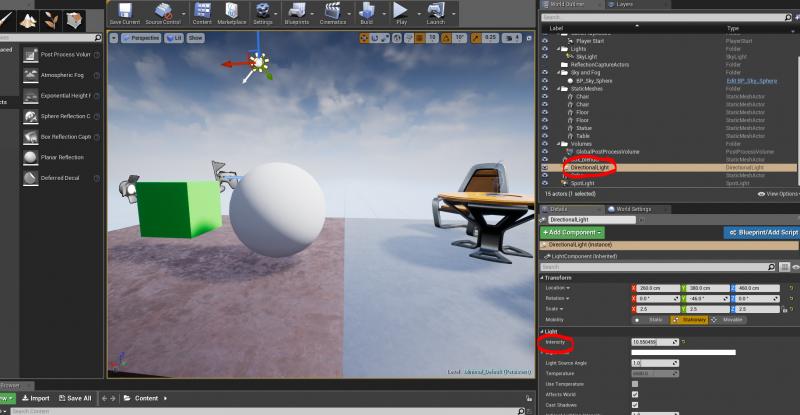Viewport: 800px width, 415px height.
Task: Open the Build options dropdown arrow
Action: [x=384, y=14]
